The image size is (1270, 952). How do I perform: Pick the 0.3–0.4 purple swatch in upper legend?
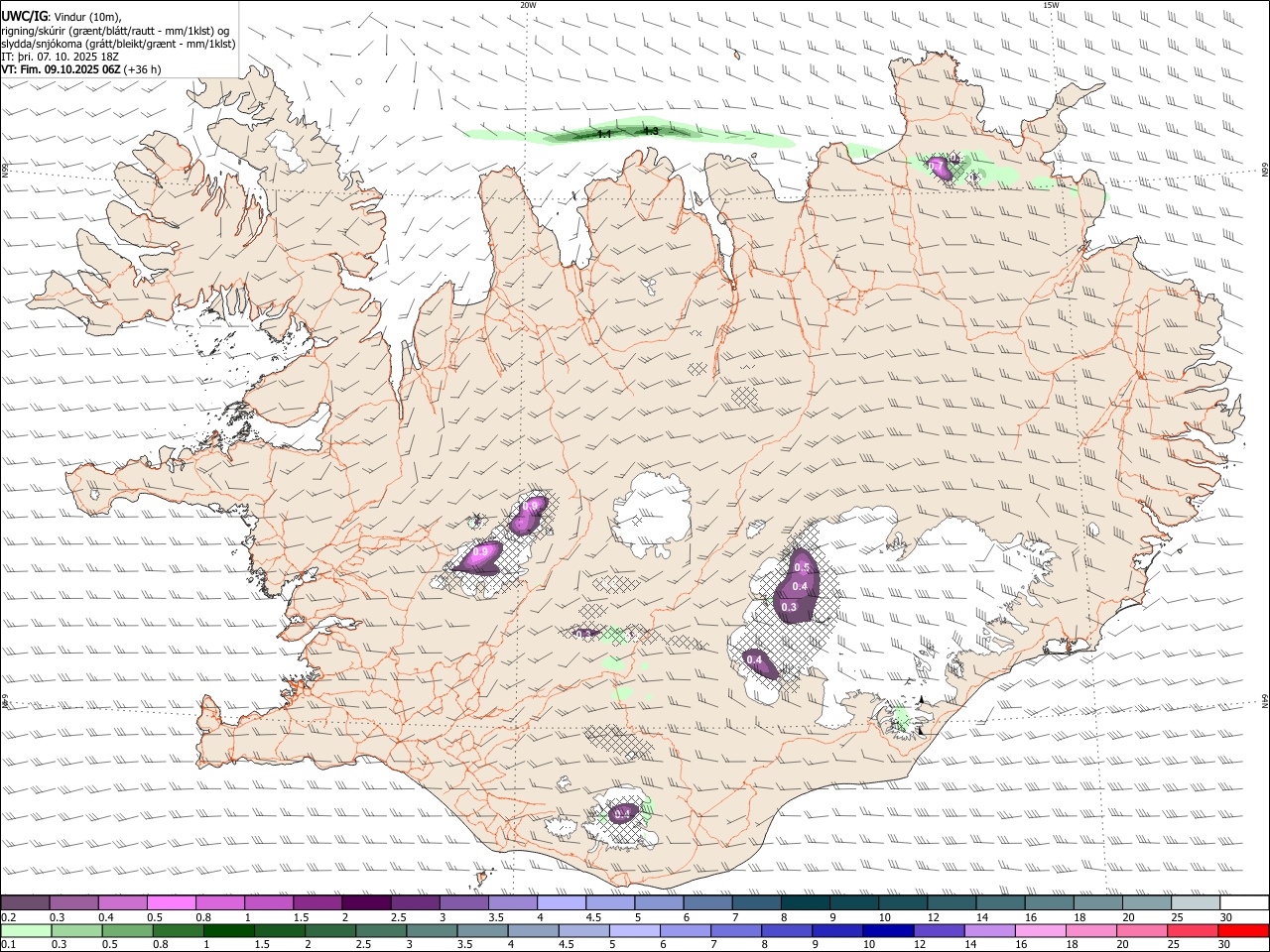73,903
